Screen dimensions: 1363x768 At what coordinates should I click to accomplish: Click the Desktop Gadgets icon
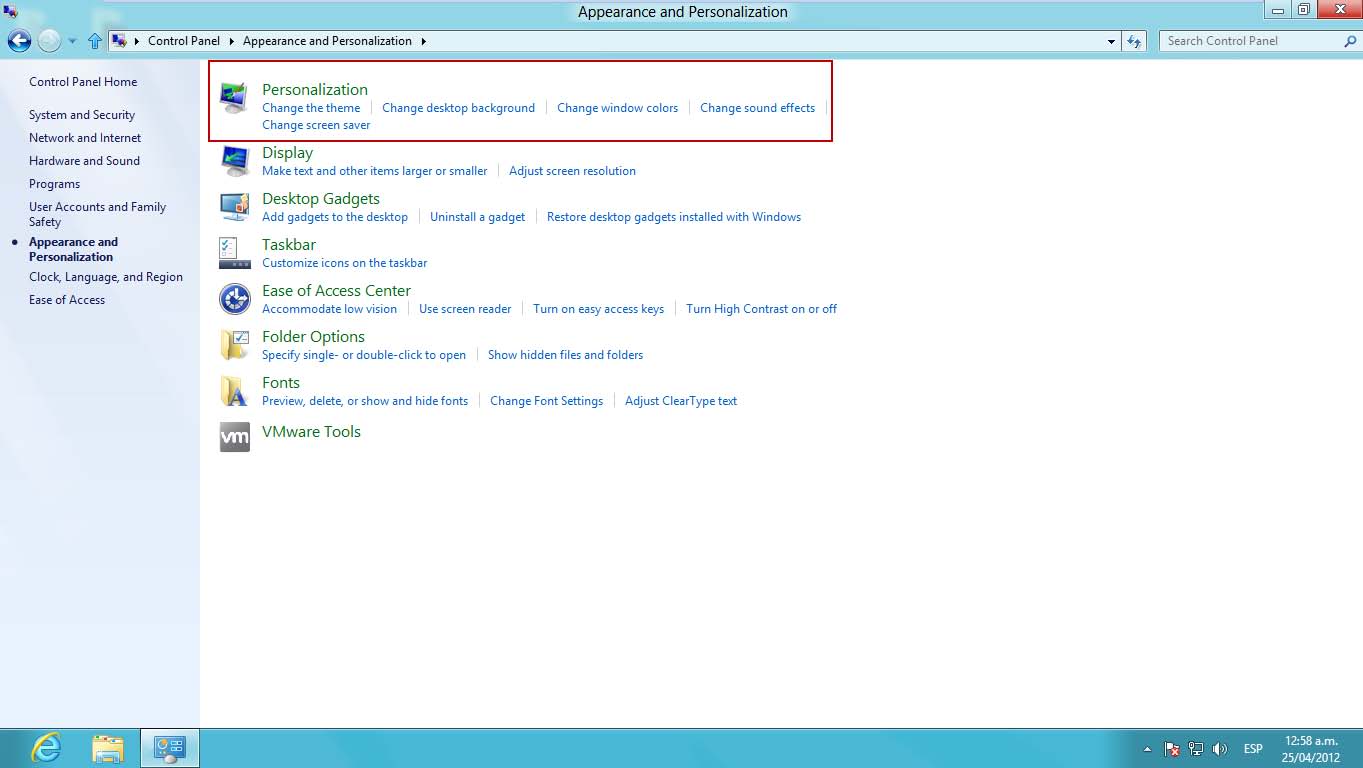click(234, 207)
